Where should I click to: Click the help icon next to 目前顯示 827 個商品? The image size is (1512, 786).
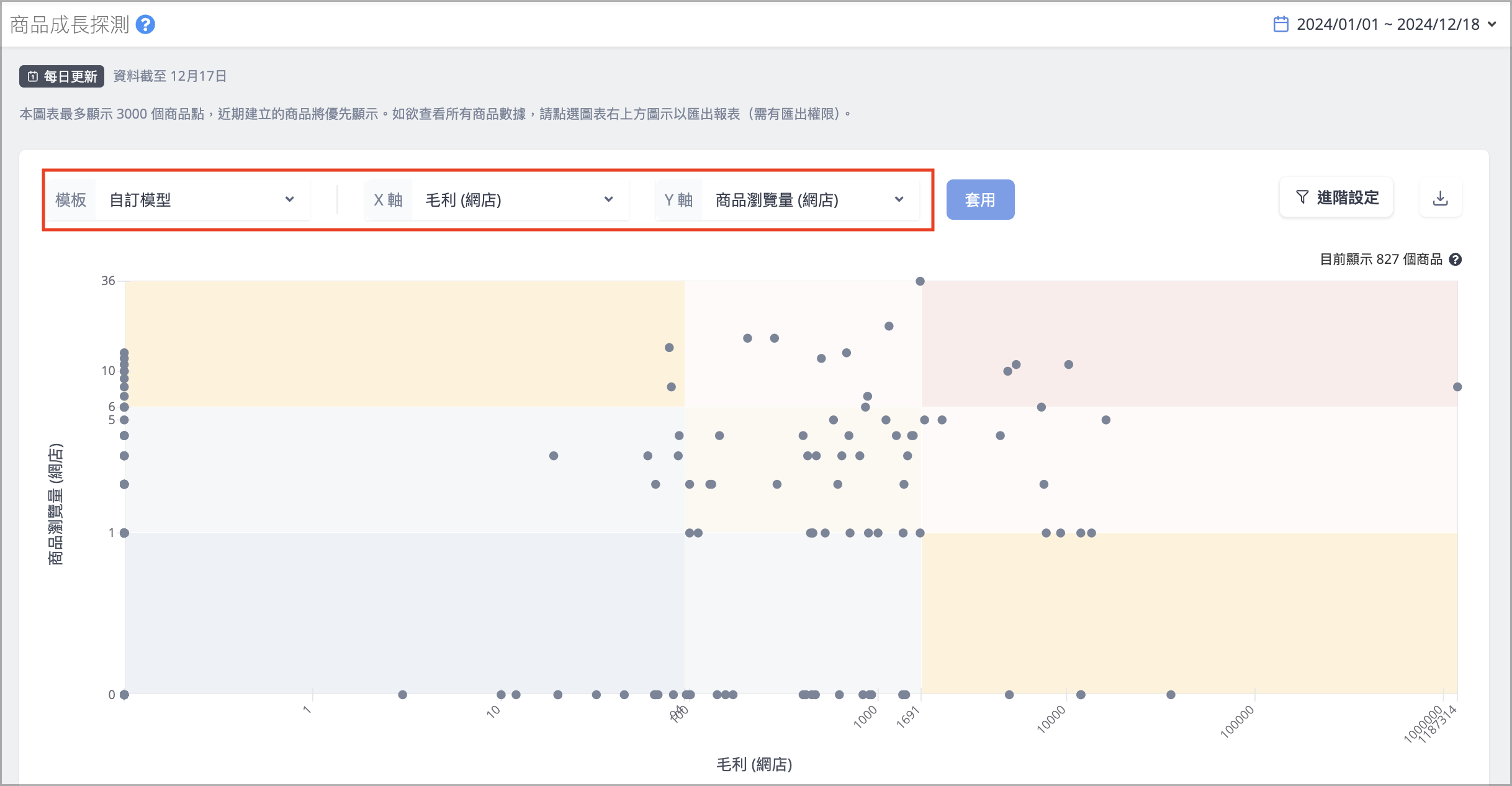(x=1456, y=260)
